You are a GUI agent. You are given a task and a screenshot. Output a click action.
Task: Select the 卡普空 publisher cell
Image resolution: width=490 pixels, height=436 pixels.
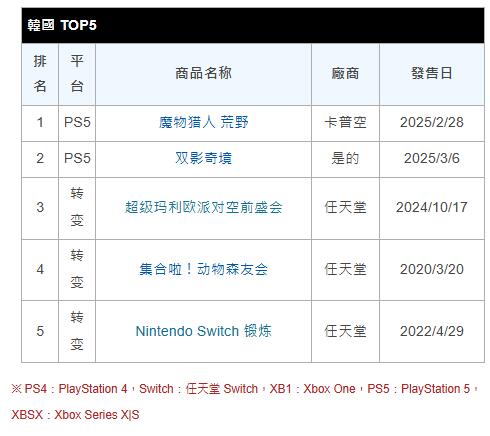tap(345, 123)
